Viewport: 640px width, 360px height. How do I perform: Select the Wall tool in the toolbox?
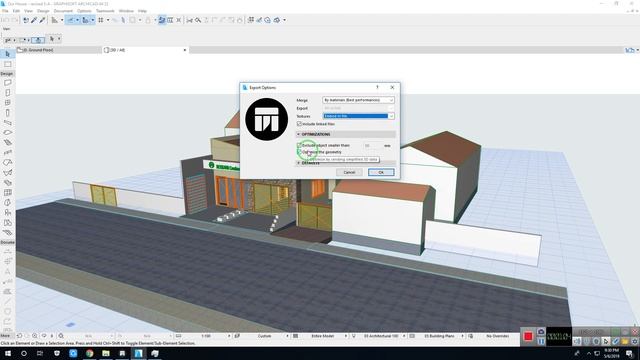(x=7, y=83)
